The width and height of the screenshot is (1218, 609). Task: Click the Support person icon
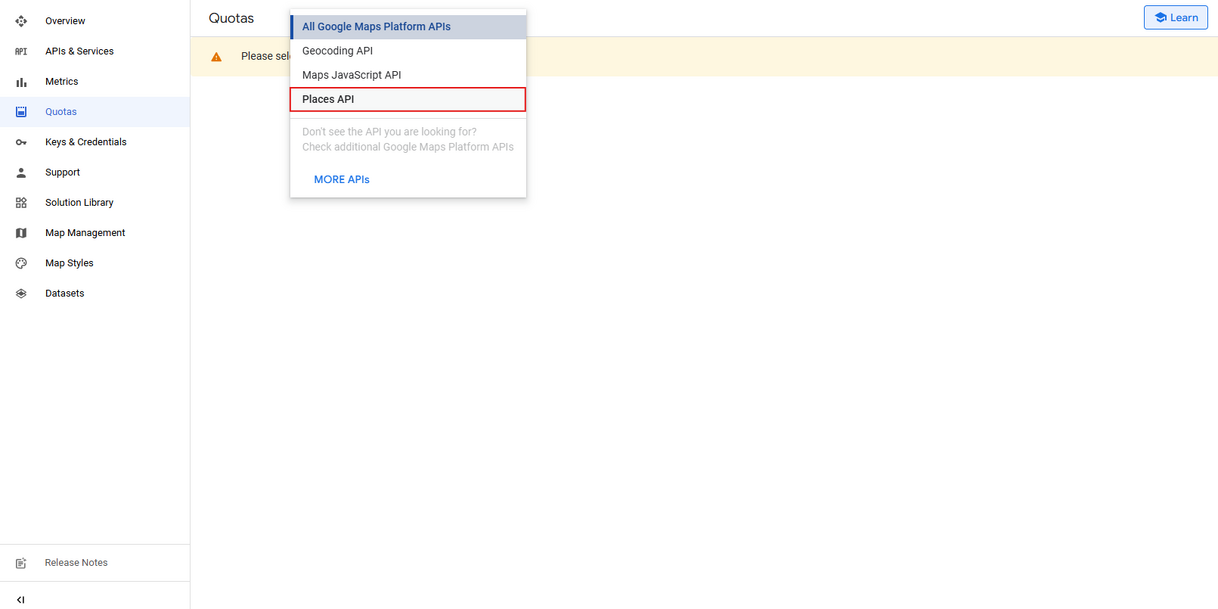[21, 172]
